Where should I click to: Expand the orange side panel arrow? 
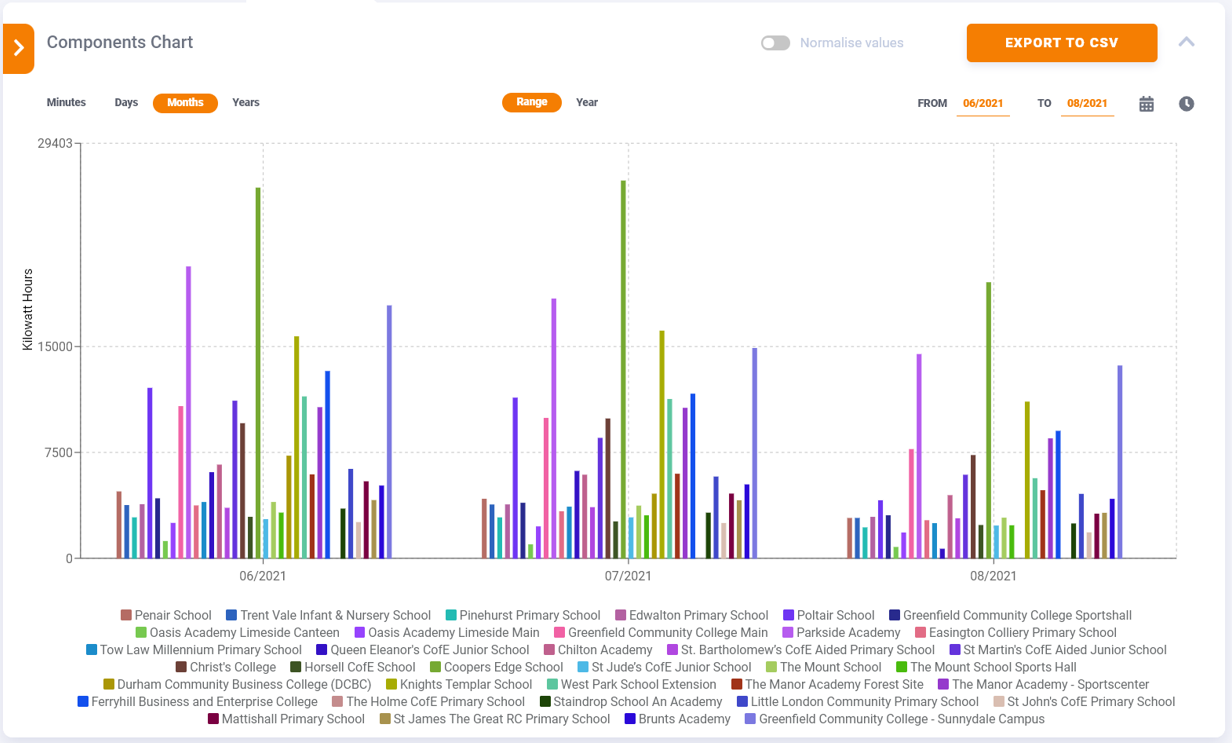[x=18, y=48]
